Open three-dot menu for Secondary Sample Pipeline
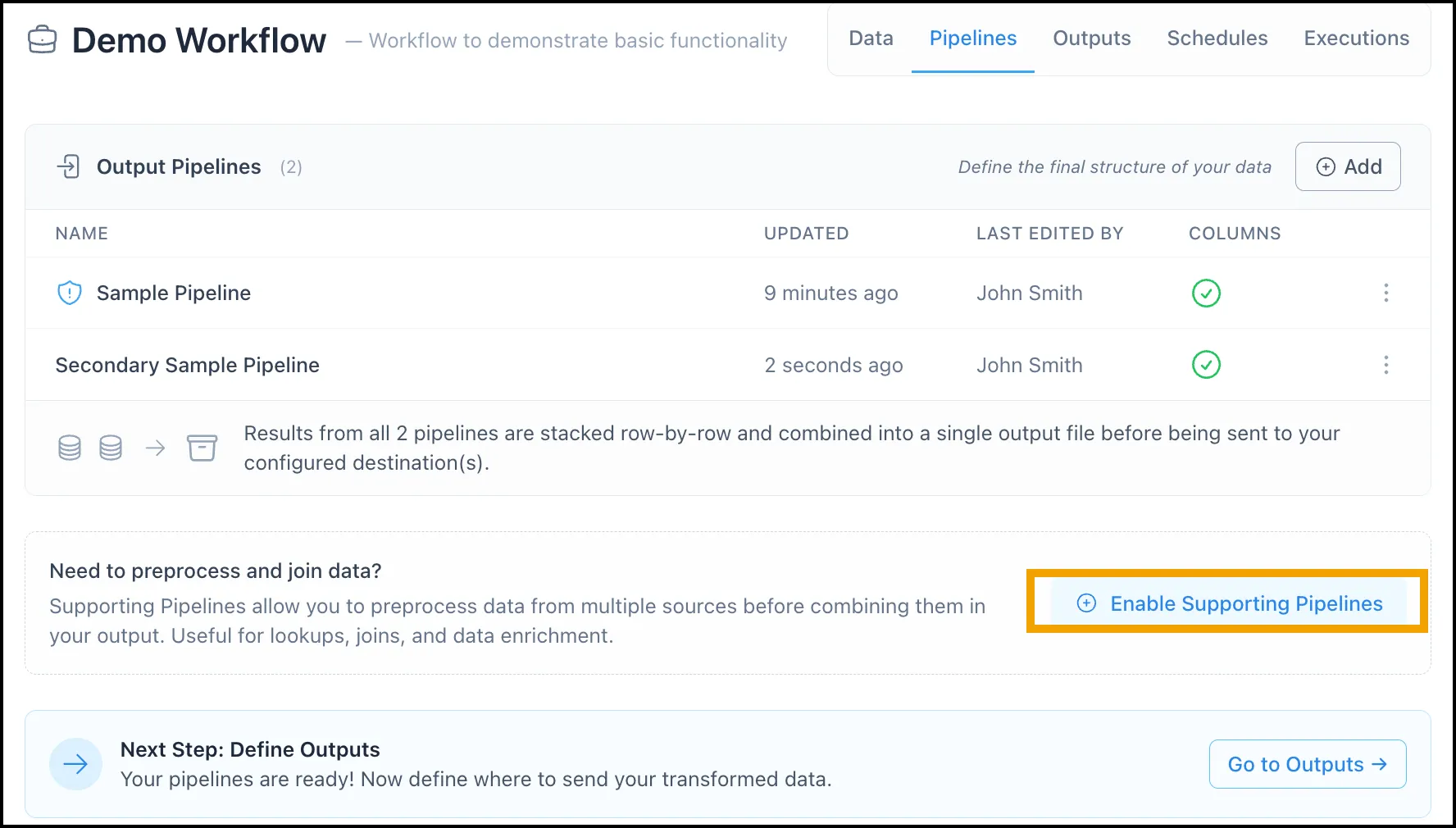This screenshot has height=828, width=1456. 1386,364
